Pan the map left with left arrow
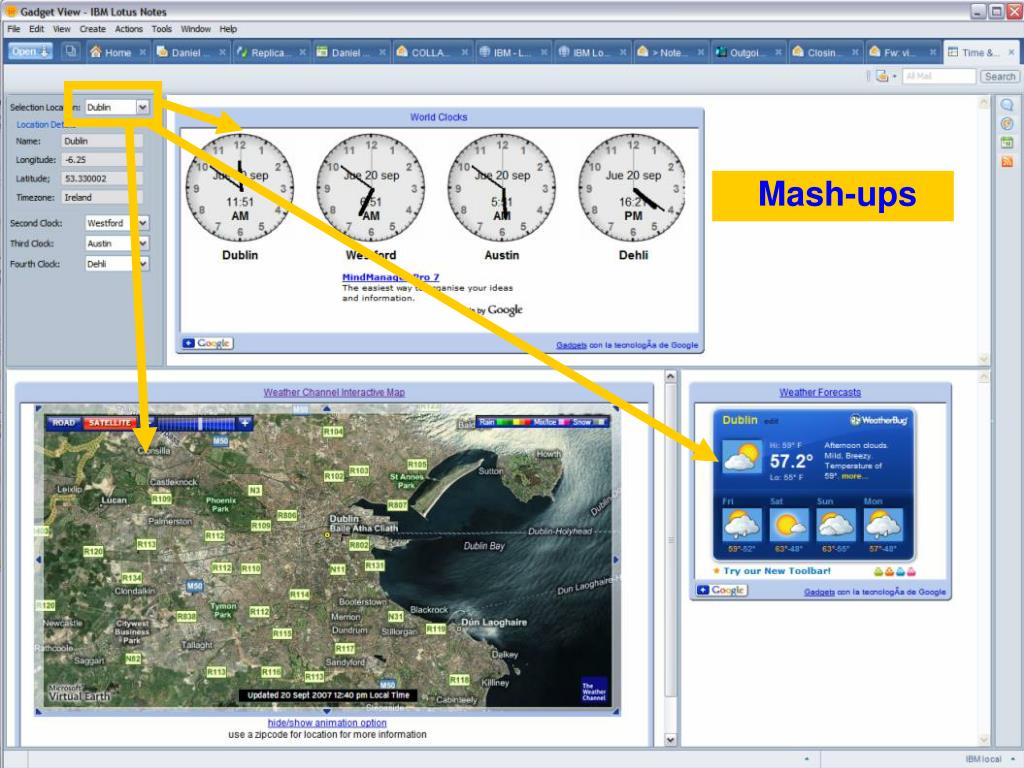The image size is (1024, 768). (x=39, y=559)
